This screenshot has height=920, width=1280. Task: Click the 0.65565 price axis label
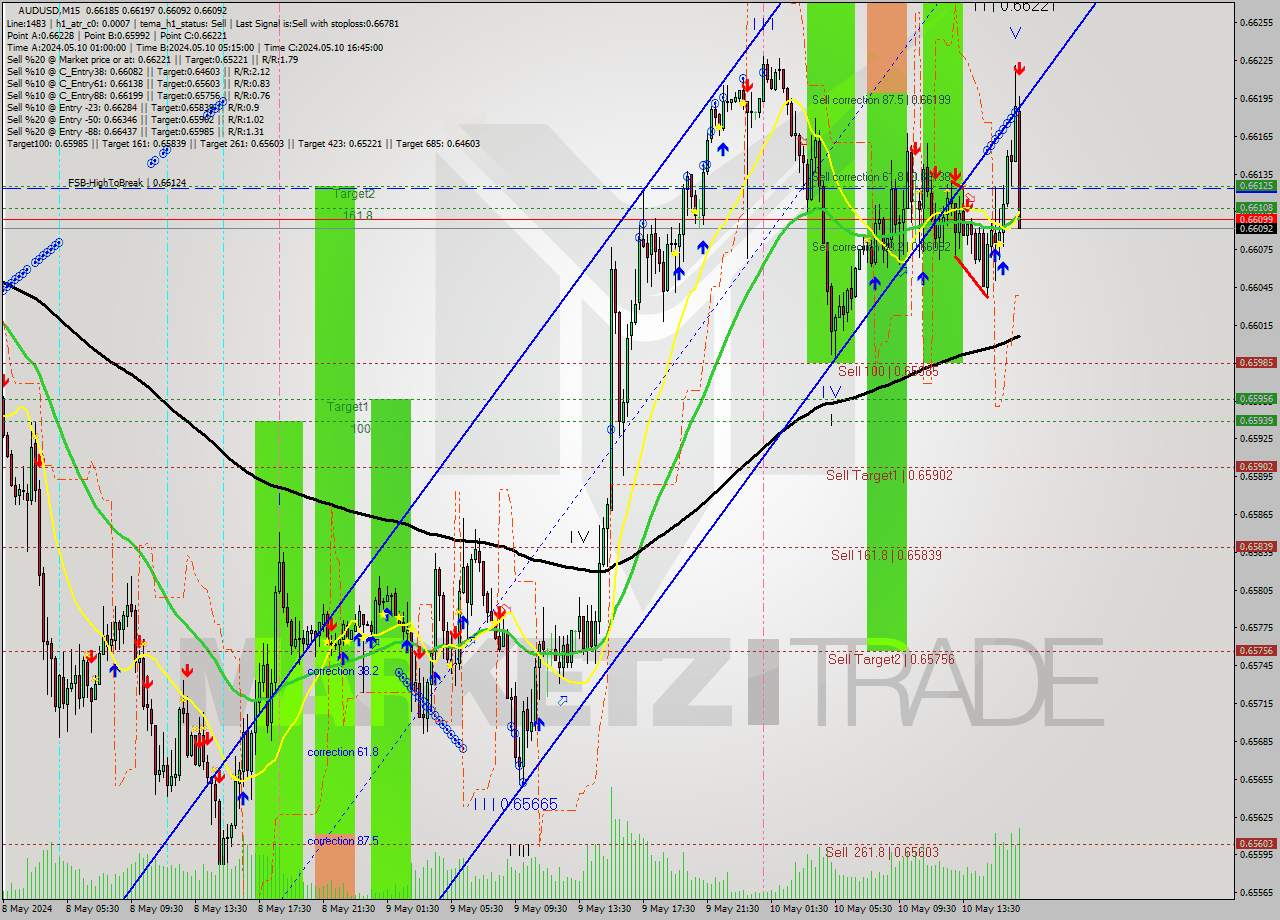pyautogui.click(x=1256, y=893)
